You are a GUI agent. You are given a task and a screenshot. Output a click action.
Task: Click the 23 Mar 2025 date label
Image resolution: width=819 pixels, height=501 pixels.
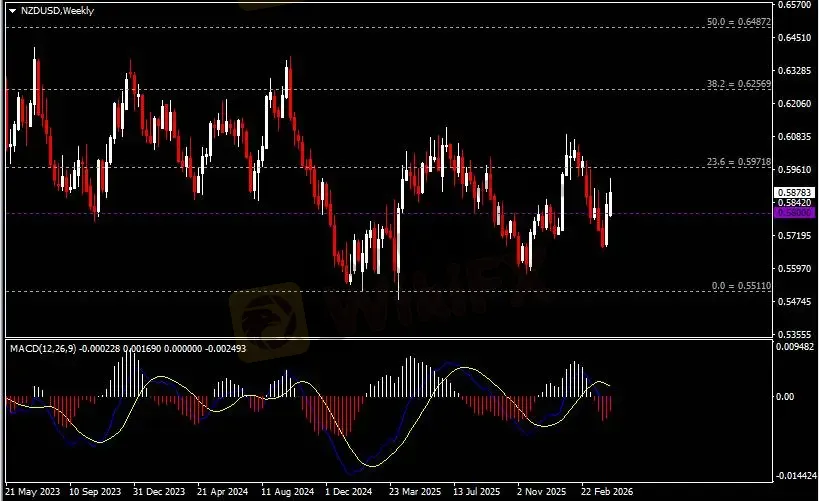pyautogui.click(x=415, y=492)
